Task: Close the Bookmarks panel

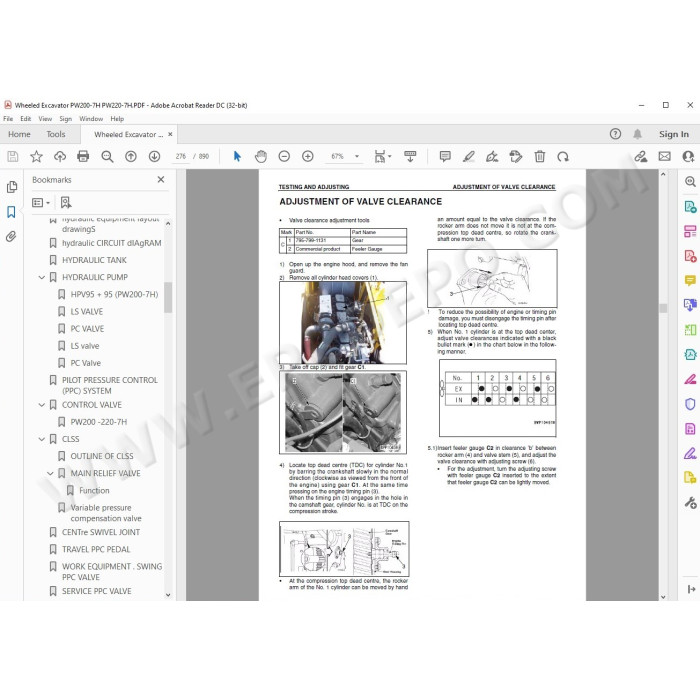Action: (161, 179)
